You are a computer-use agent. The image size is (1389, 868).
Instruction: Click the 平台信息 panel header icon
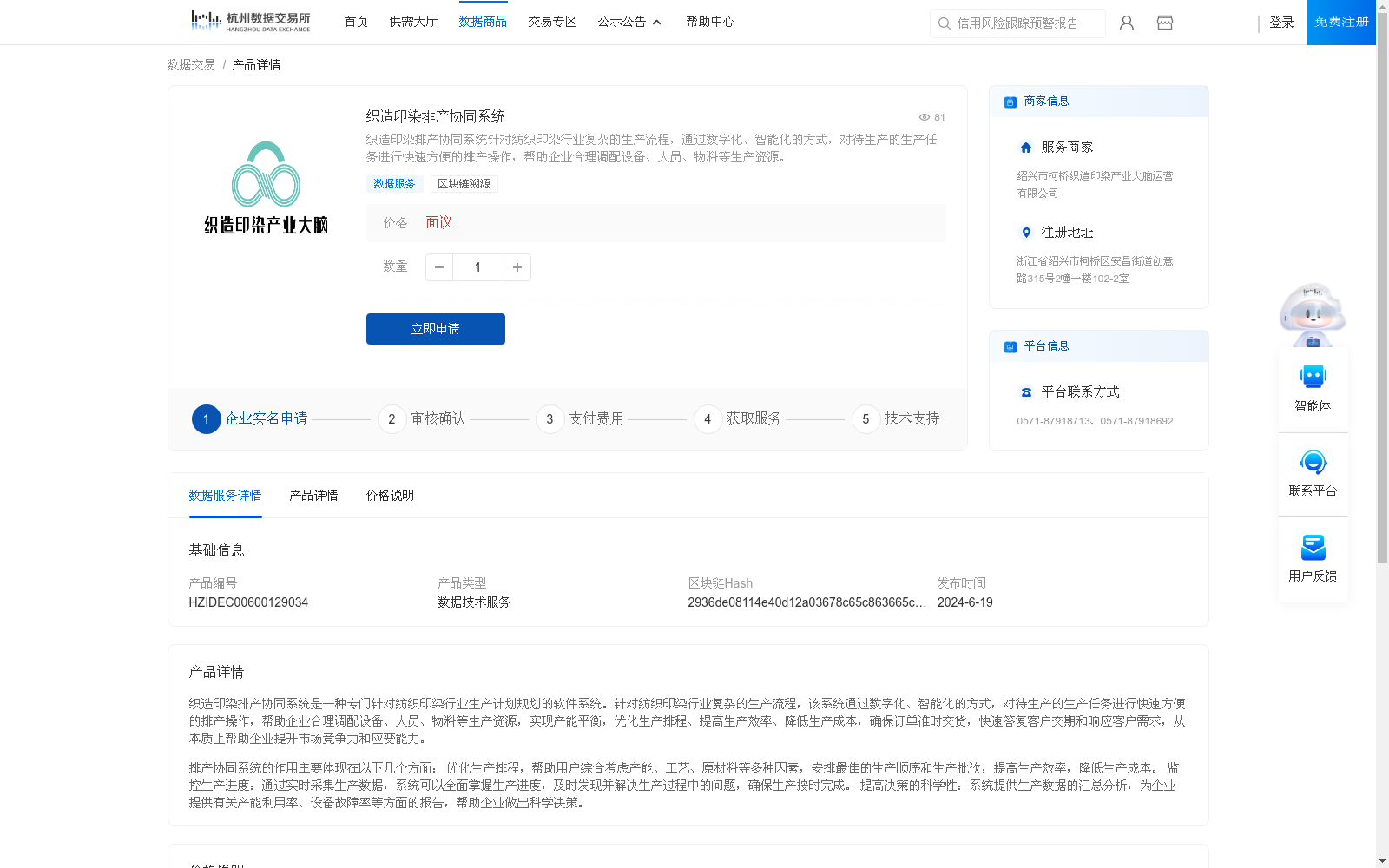coord(1010,346)
